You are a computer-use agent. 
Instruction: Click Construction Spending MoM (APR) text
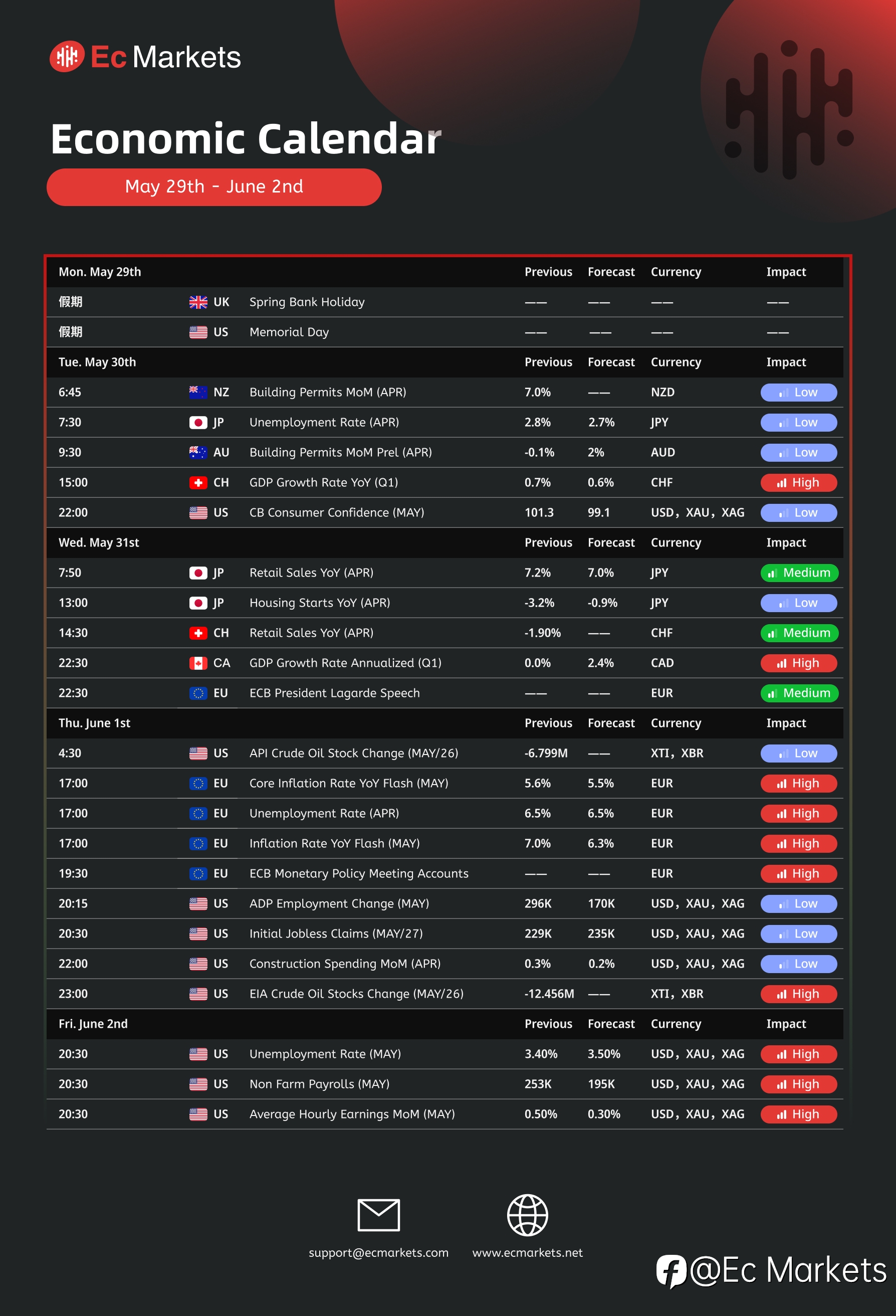point(345,964)
